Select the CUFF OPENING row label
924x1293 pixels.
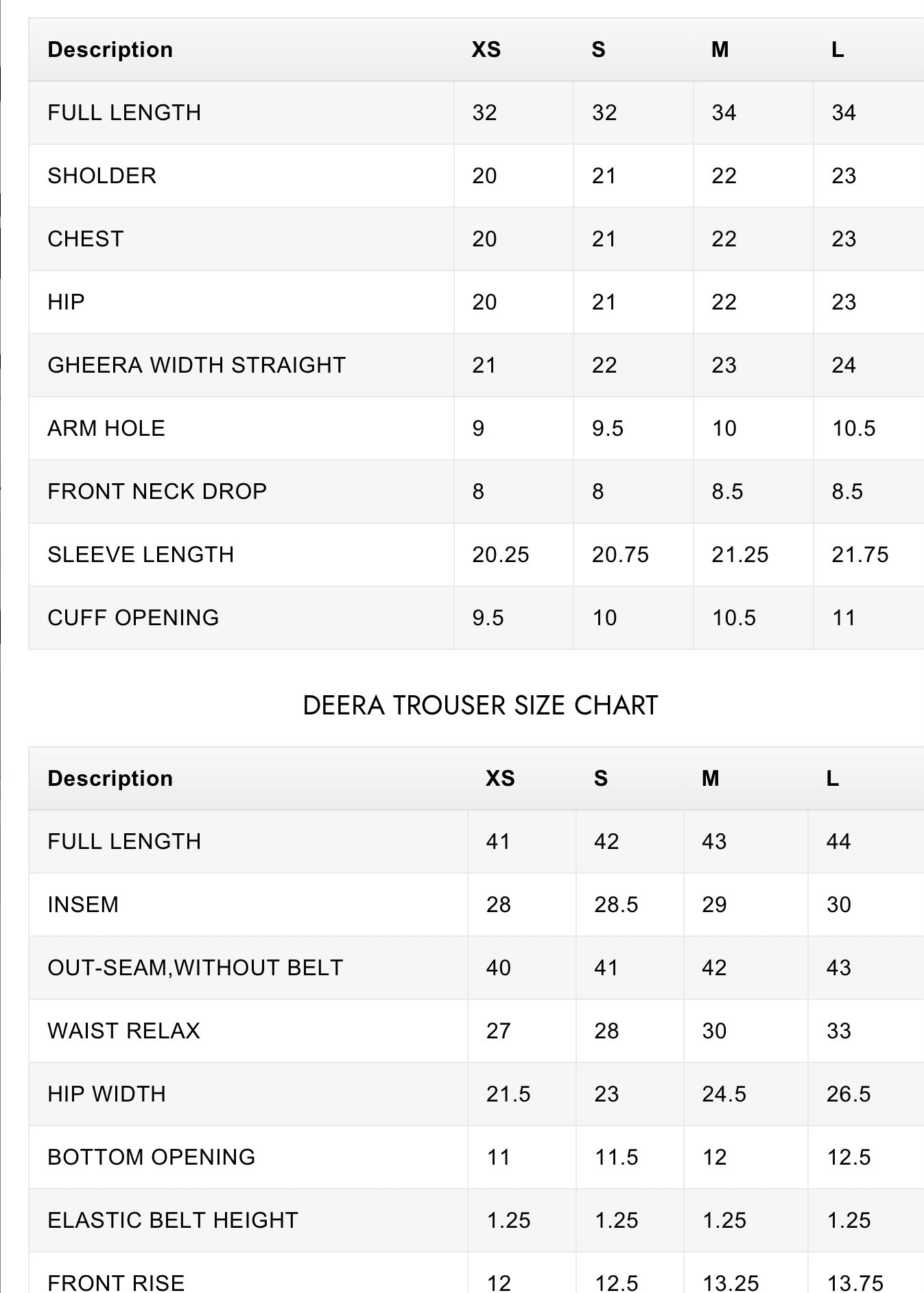pos(133,618)
